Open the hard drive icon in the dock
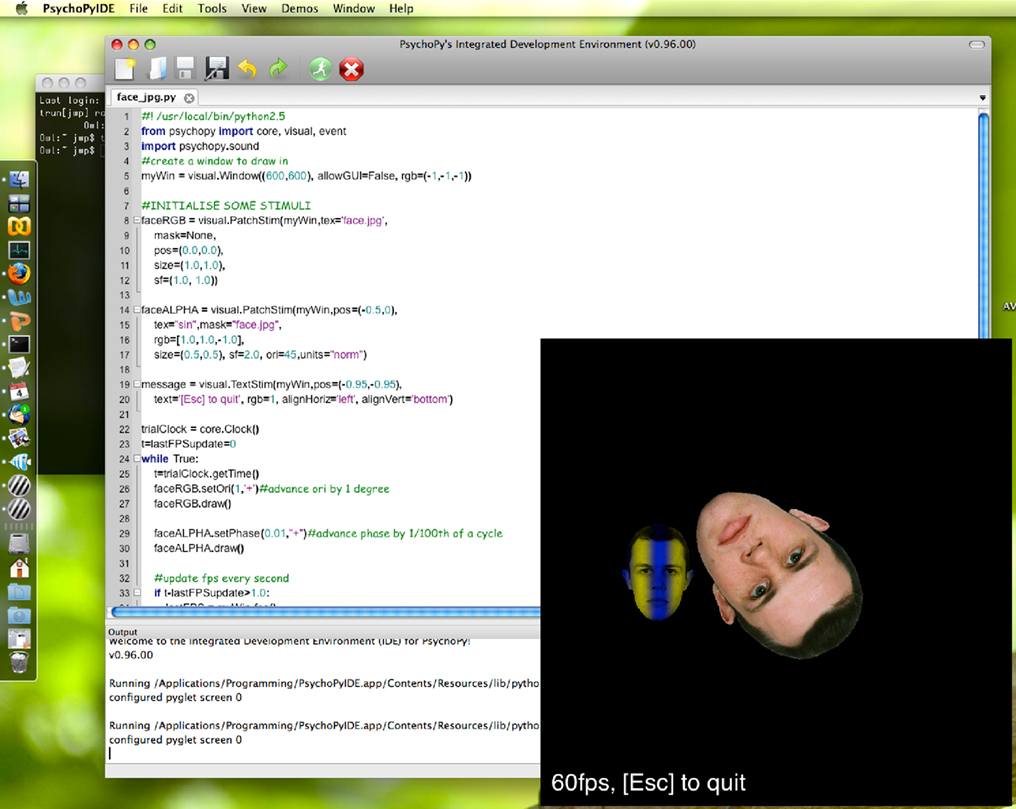This screenshot has width=1016, height=809. tap(19, 544)
